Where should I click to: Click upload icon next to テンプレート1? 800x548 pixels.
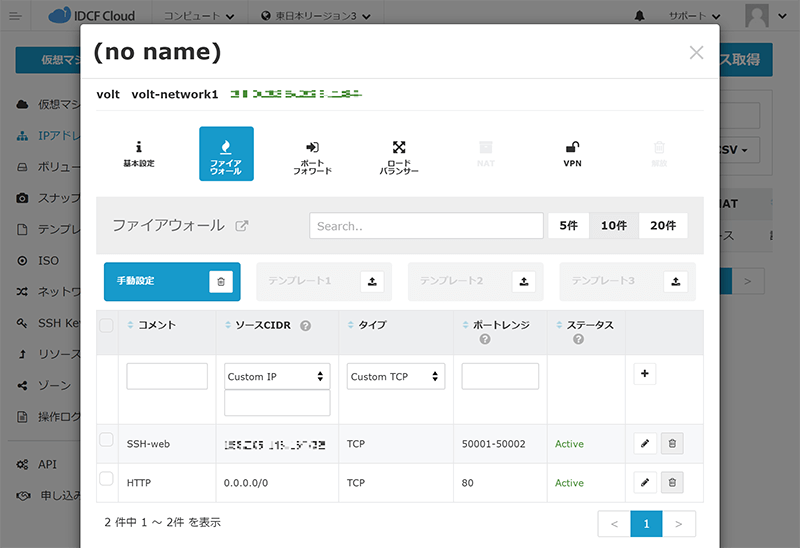click(x=372, y=282)
